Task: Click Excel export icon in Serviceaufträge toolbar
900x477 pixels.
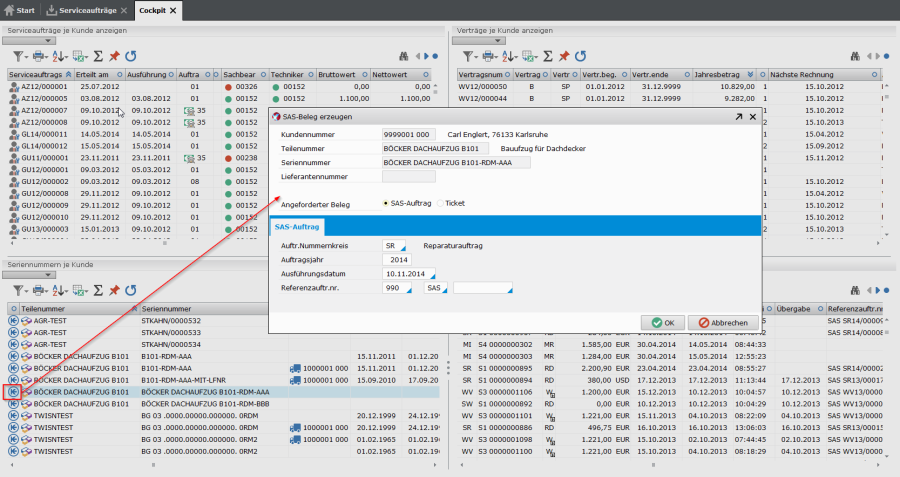Action: 80,57
